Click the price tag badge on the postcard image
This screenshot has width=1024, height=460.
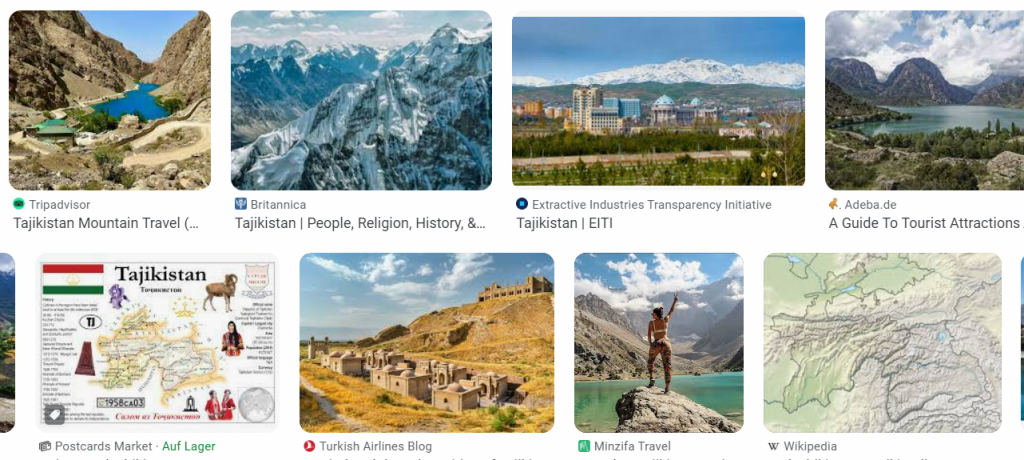(54, 414)
